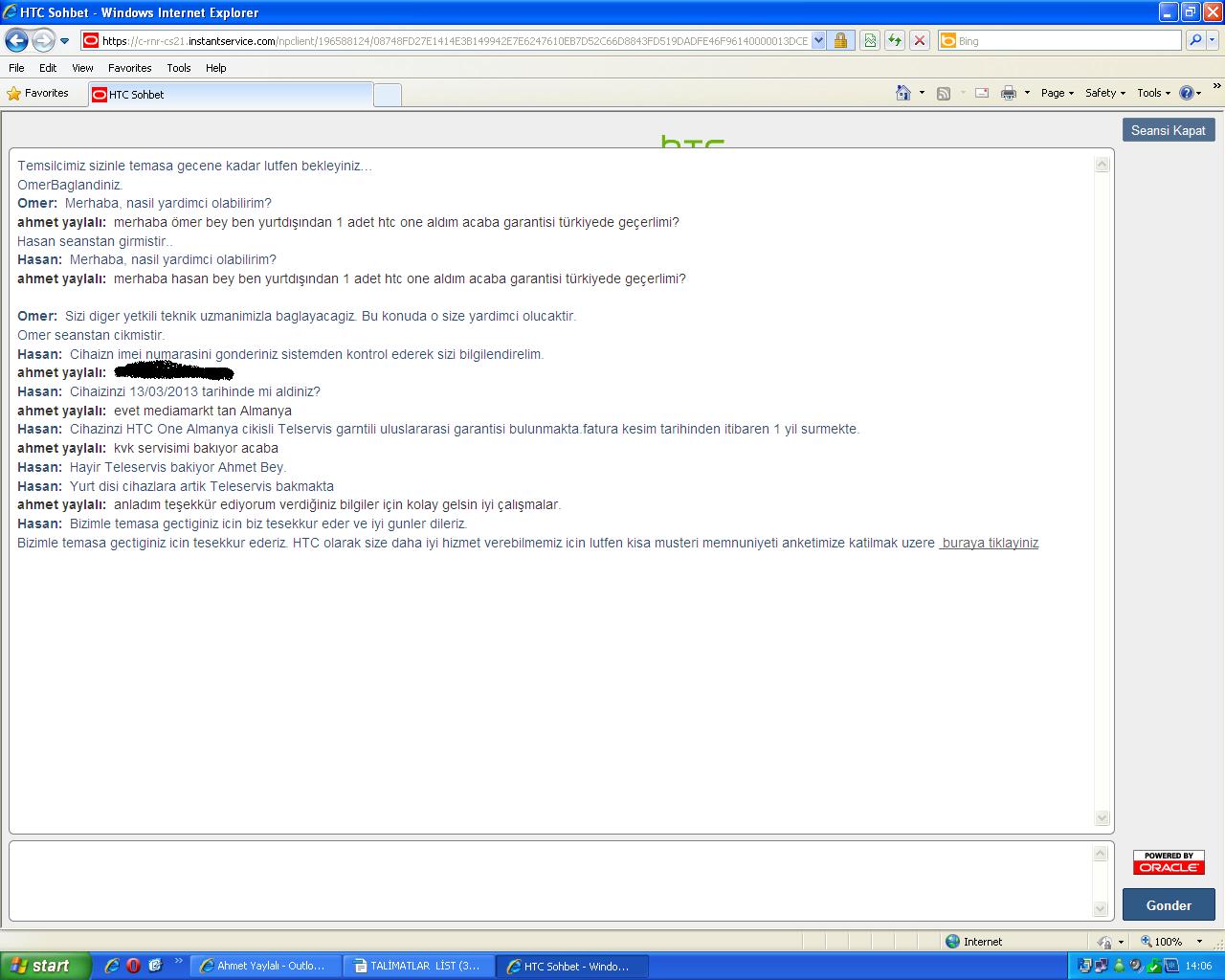The height and width of the screenshot is (980, 1225).
Task: Refresh the page with green arrows icon
Action: [x=895, y=40]
